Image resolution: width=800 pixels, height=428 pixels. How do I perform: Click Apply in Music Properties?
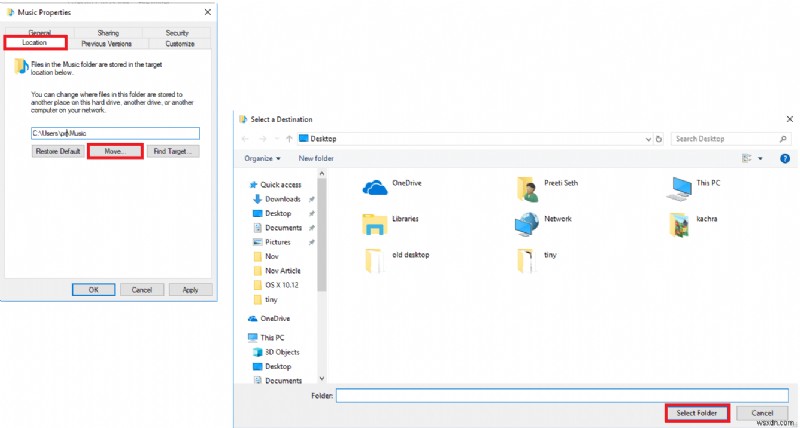point(190,290)
